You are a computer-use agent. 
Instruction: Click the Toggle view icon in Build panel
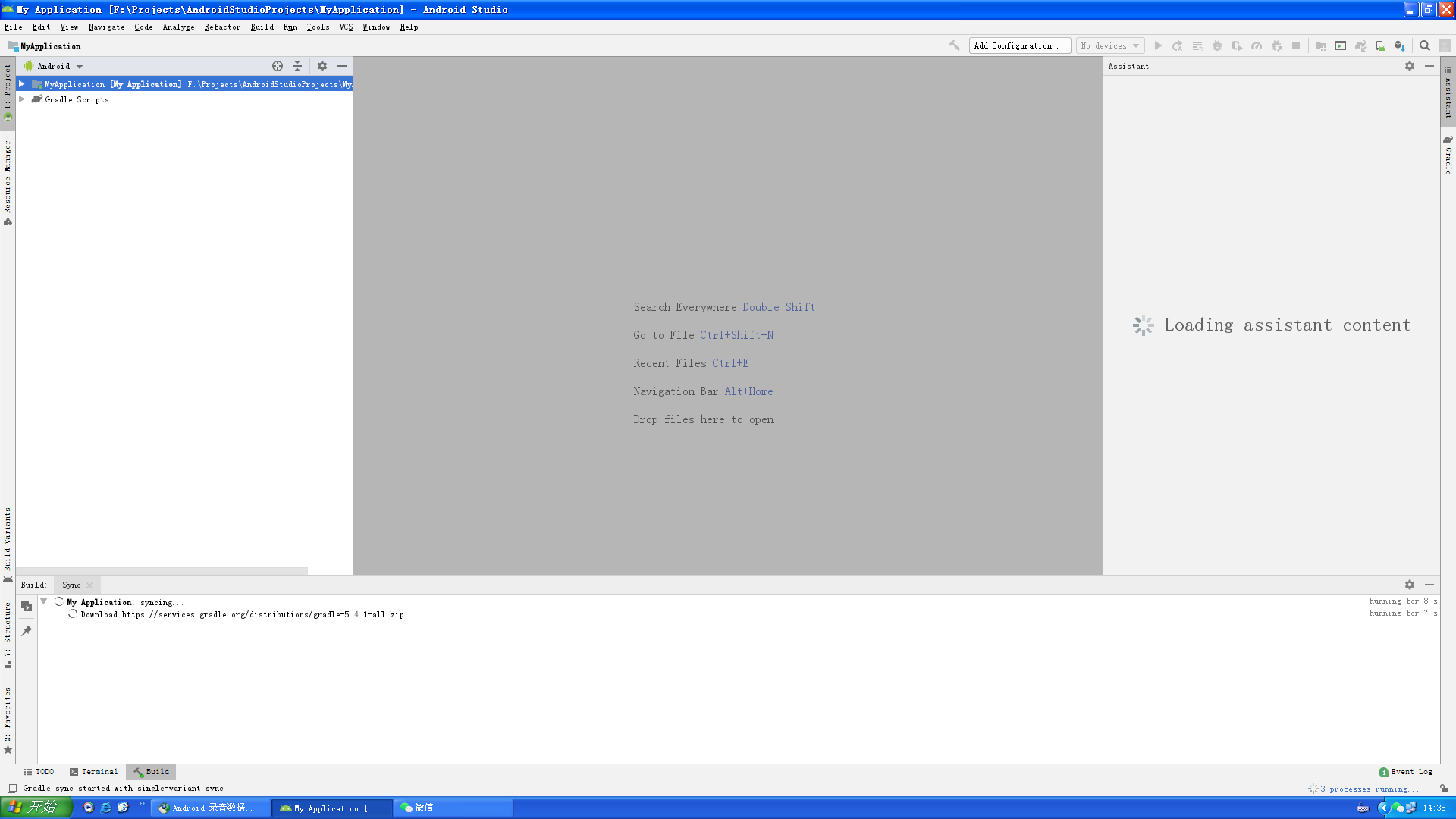(x=27, y=607)
